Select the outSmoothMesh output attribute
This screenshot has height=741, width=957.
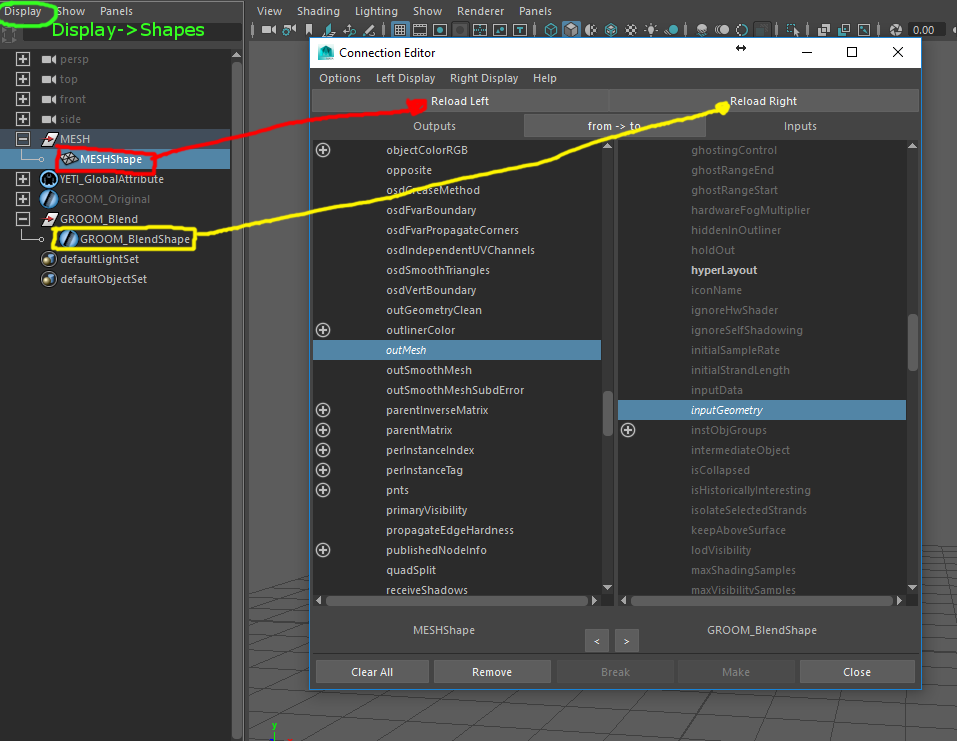click(x=429, y=370)
